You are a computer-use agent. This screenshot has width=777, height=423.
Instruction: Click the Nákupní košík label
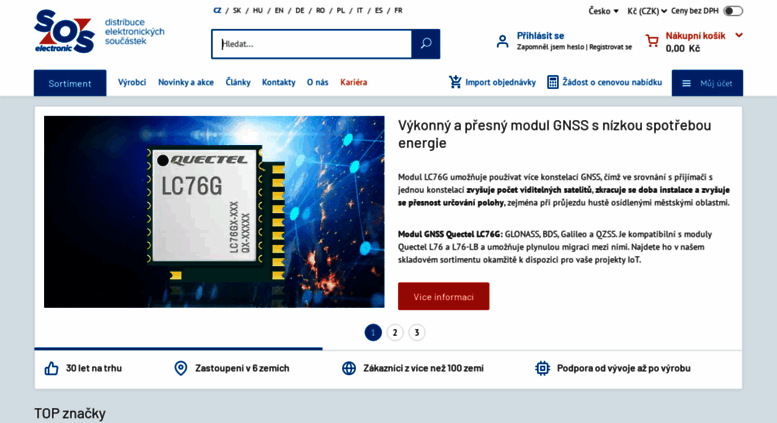point(695,36)
